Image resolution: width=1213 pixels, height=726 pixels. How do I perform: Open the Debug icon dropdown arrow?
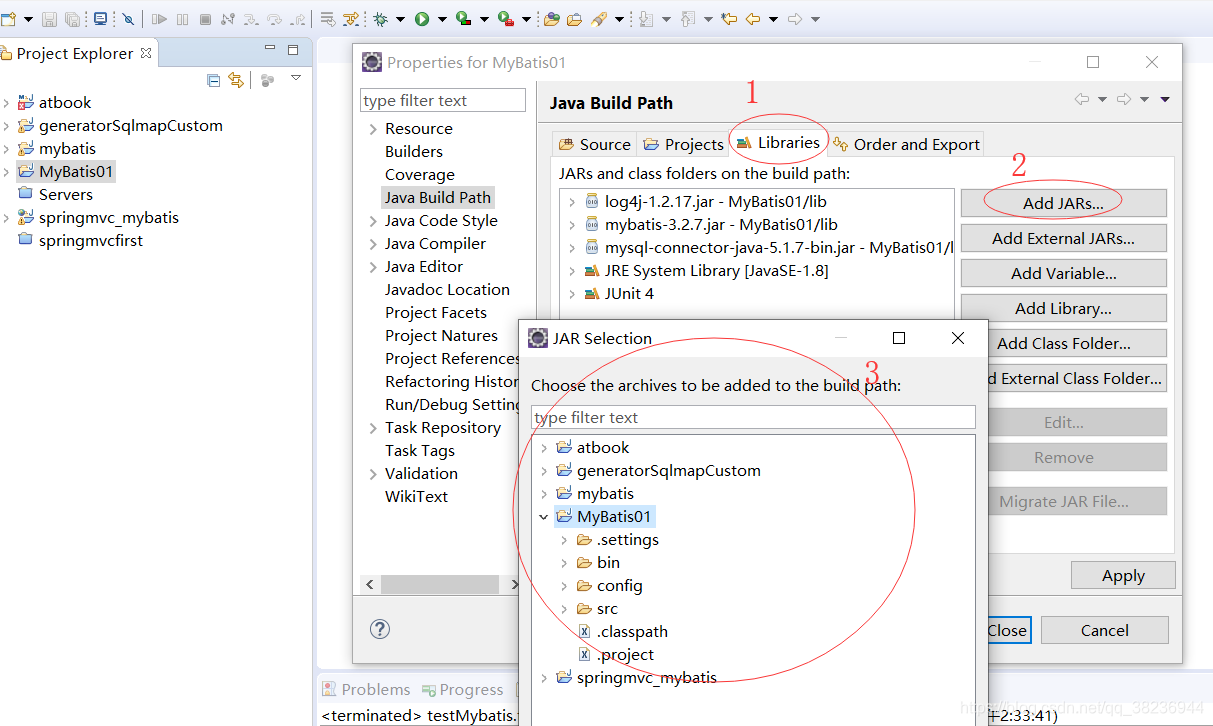click(x=400, y=20)
